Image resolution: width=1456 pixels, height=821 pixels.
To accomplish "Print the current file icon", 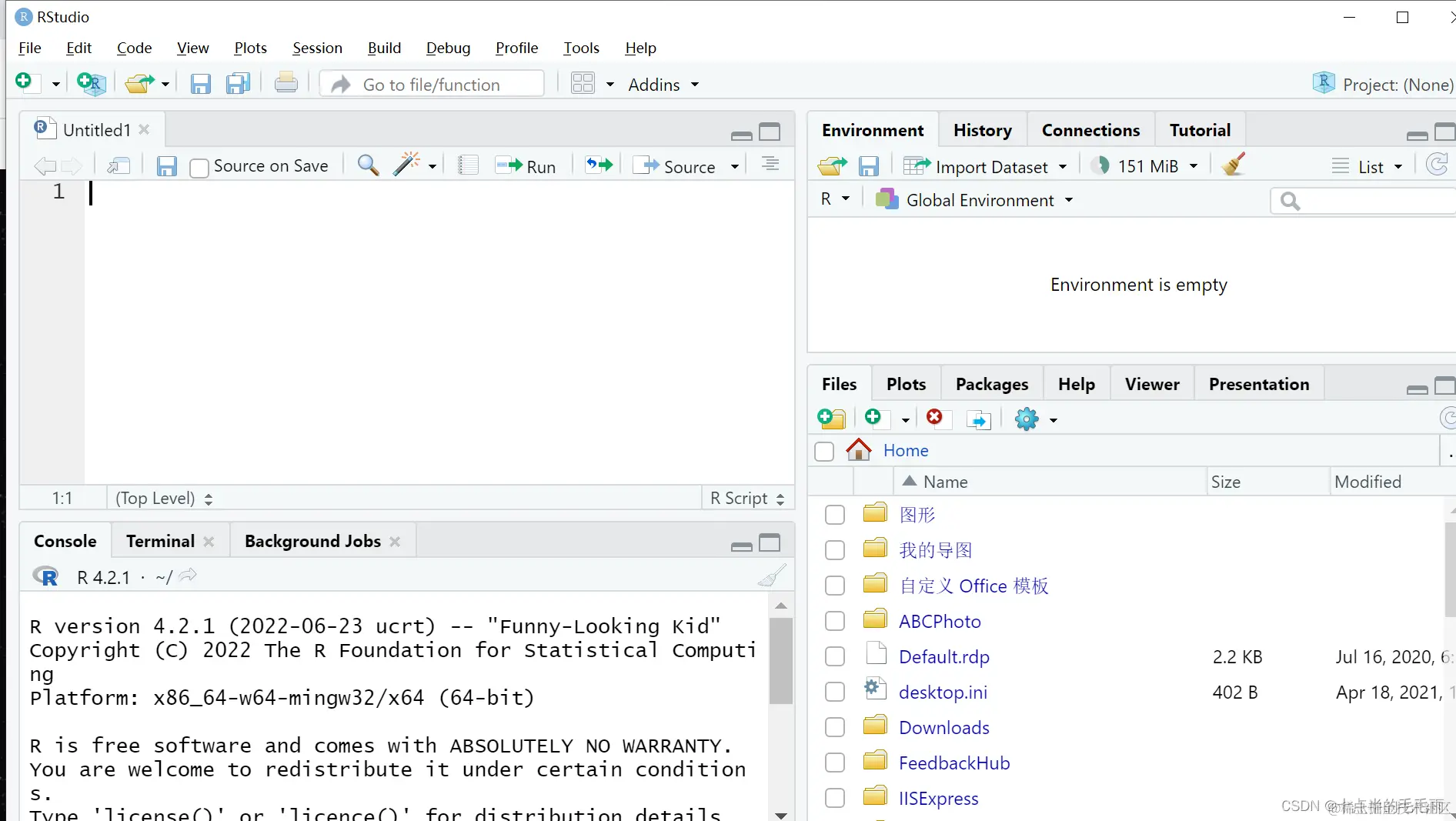I will pyautogui.click(x=286, y=82).
